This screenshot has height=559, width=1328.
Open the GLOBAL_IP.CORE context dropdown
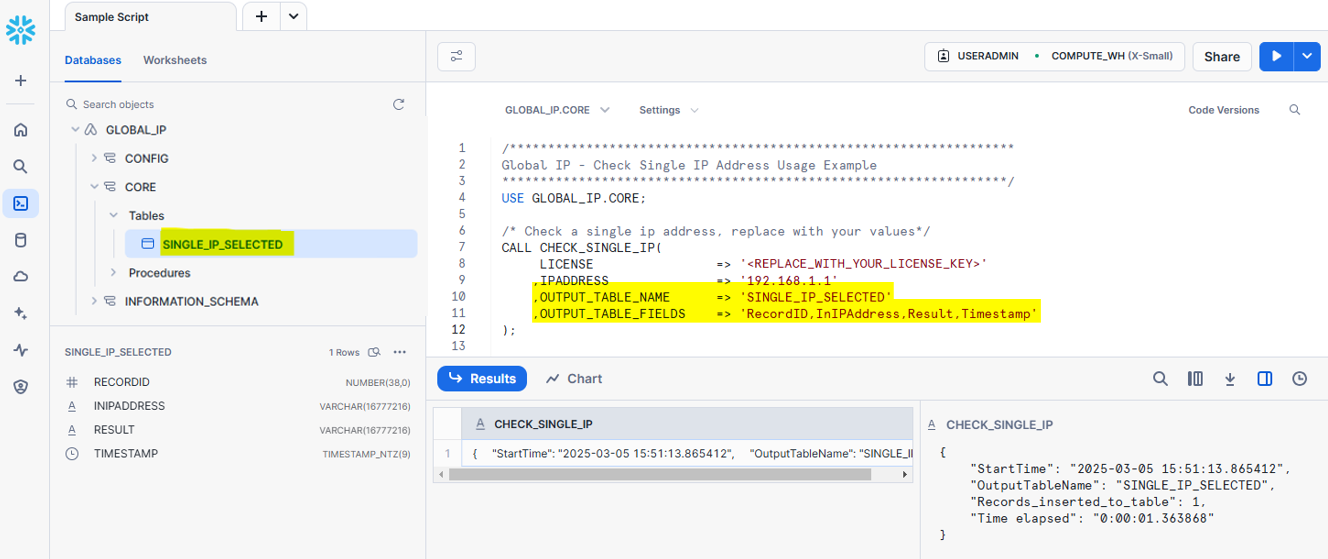[x=557, y=110]
